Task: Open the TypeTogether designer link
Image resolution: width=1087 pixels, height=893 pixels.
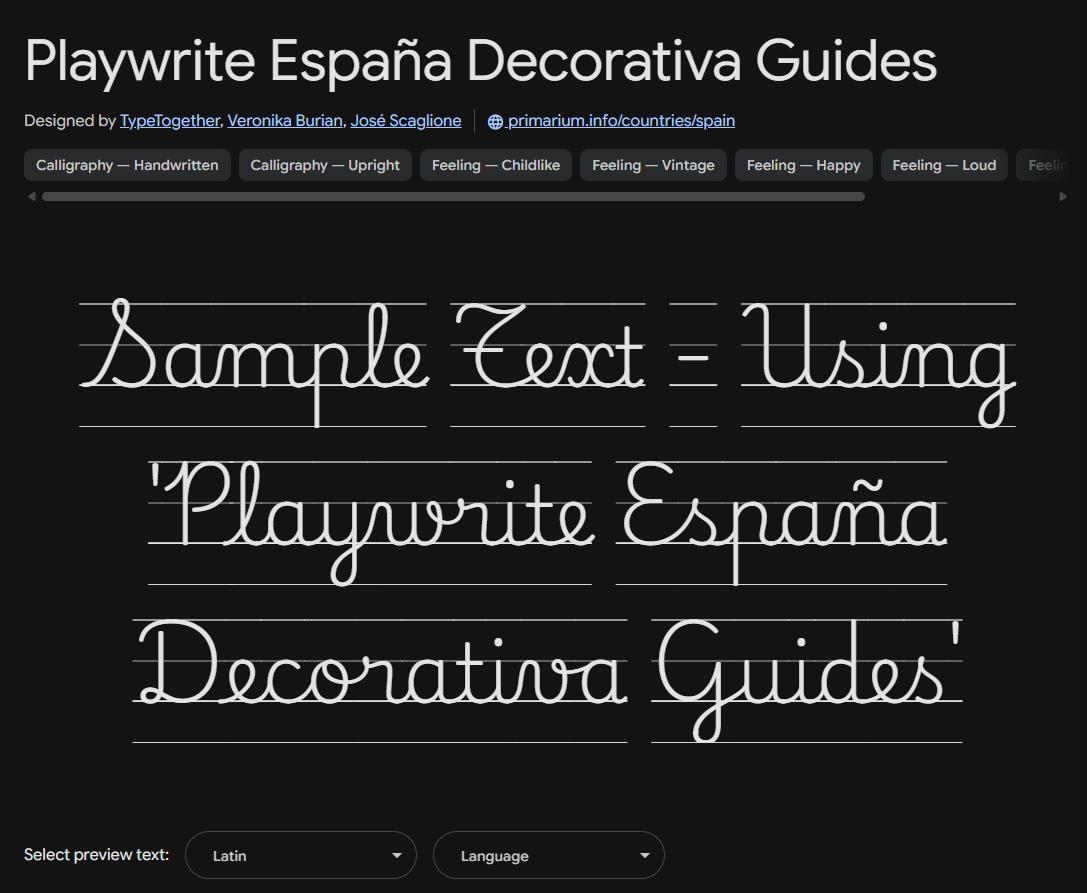Action: coord(170,121)
